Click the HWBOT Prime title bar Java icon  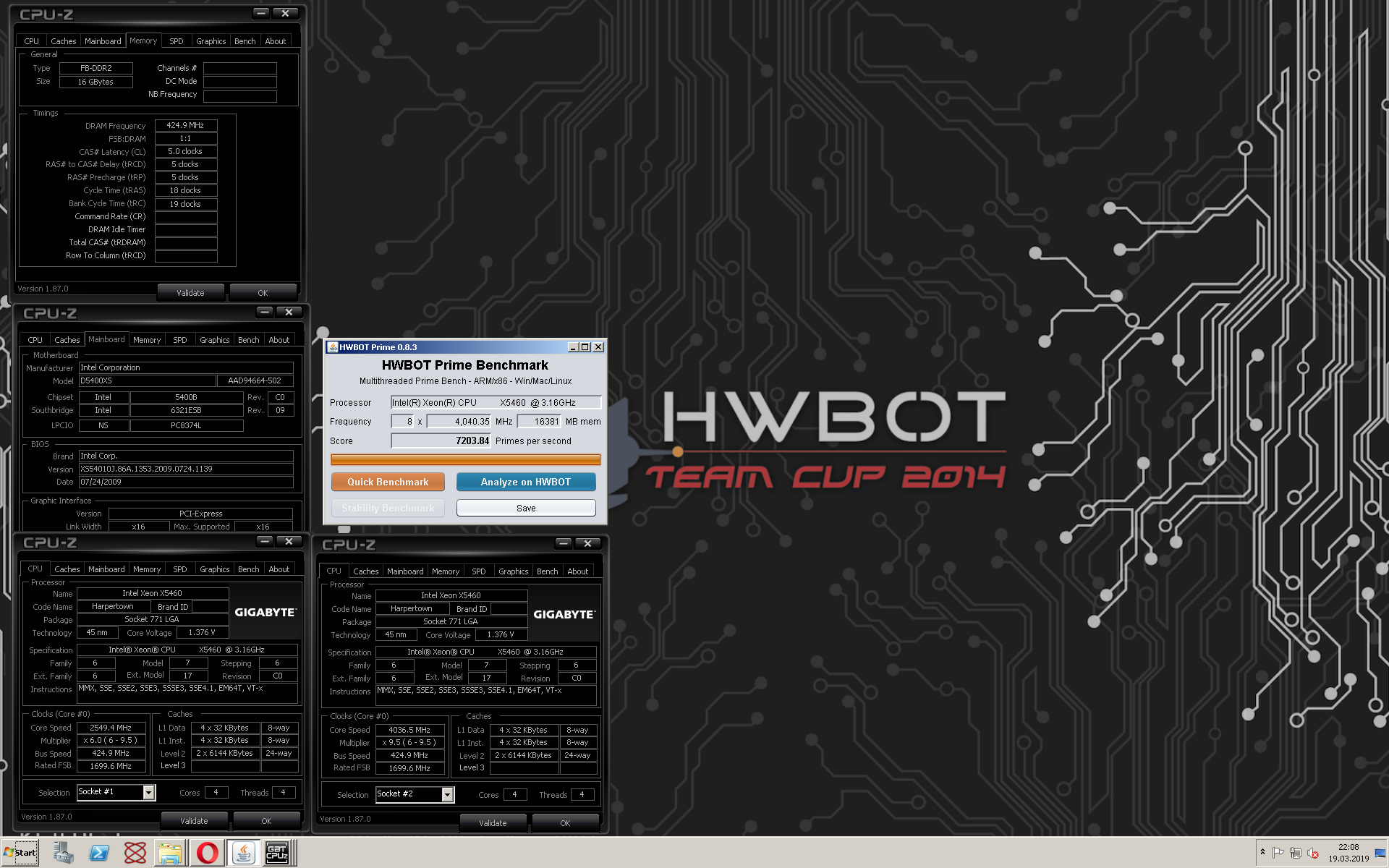point(333,347)
